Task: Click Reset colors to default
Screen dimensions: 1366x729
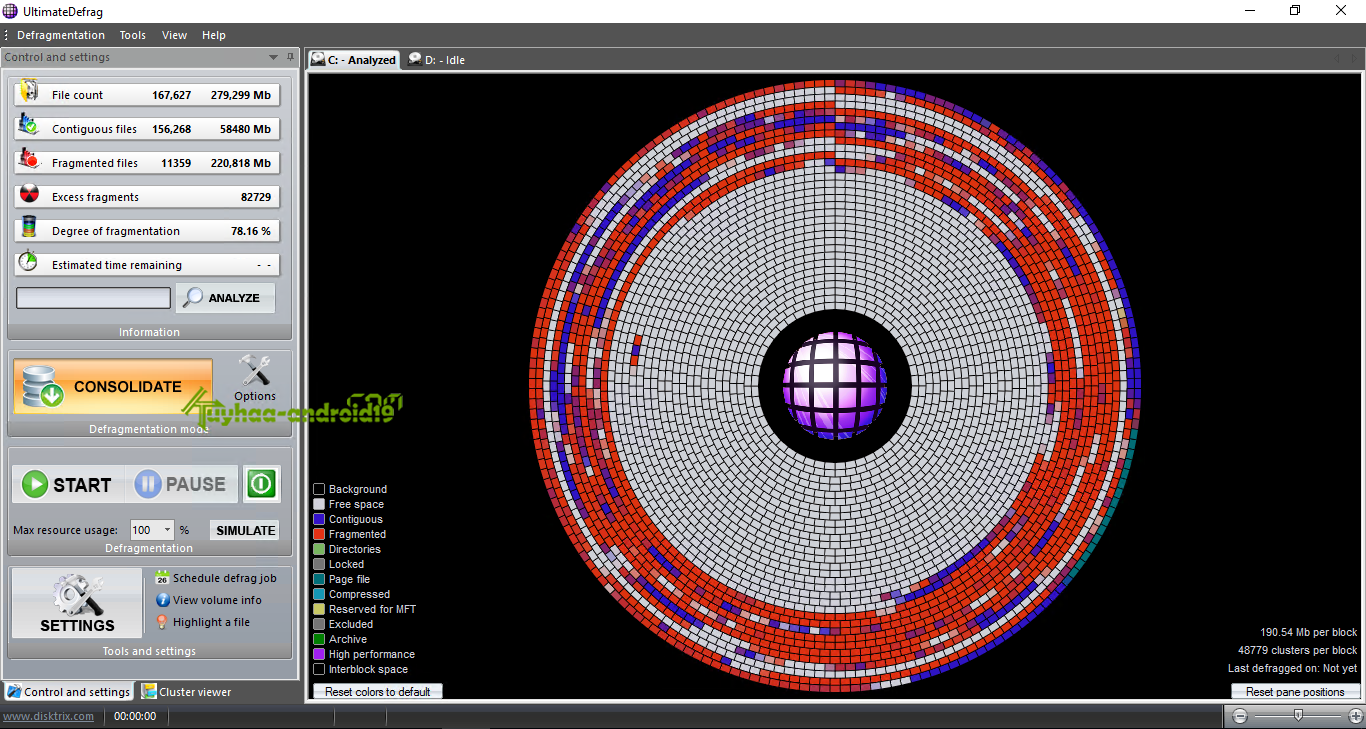Action: point(378,691)
